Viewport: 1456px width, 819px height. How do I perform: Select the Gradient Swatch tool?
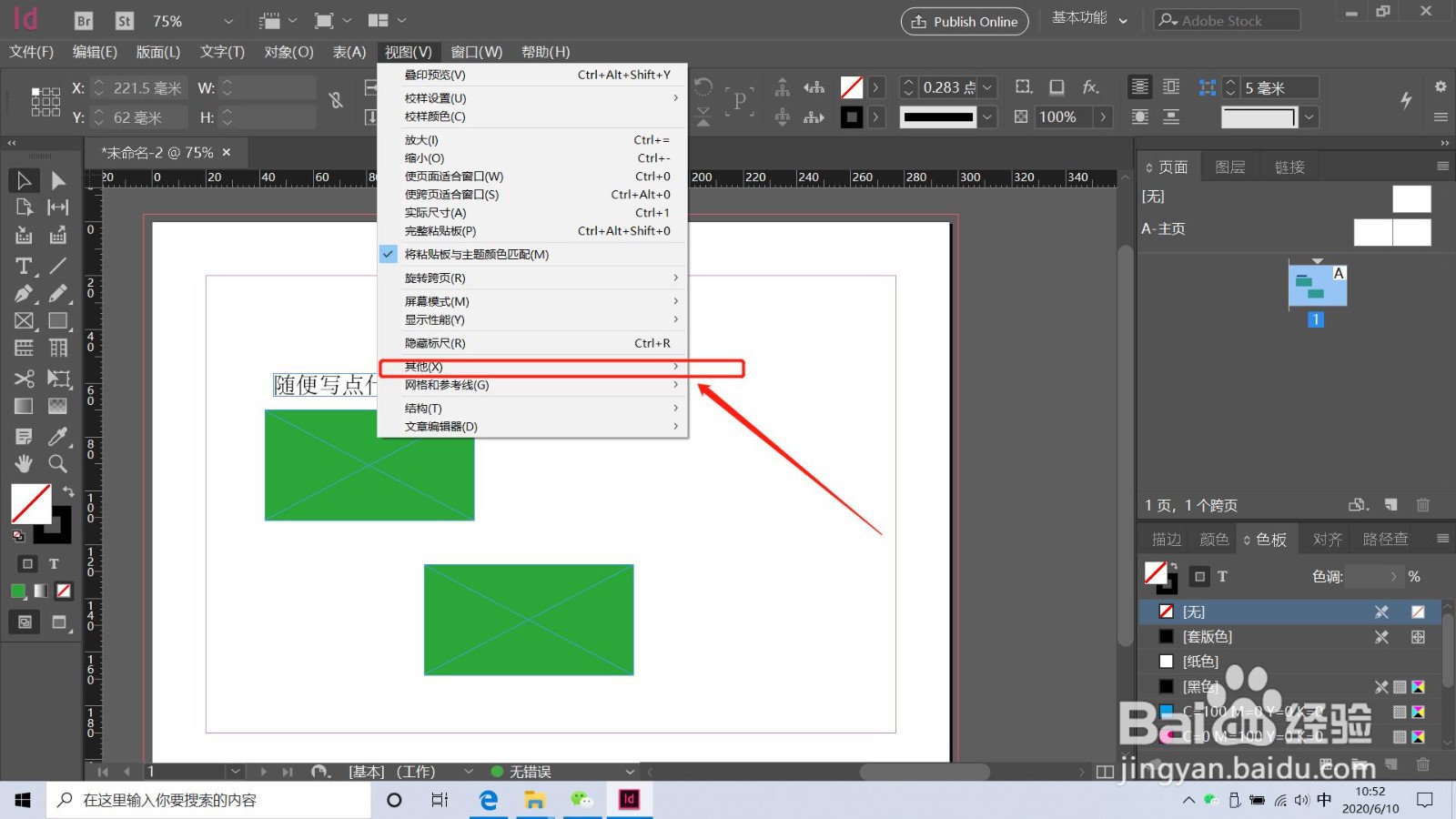24,406
